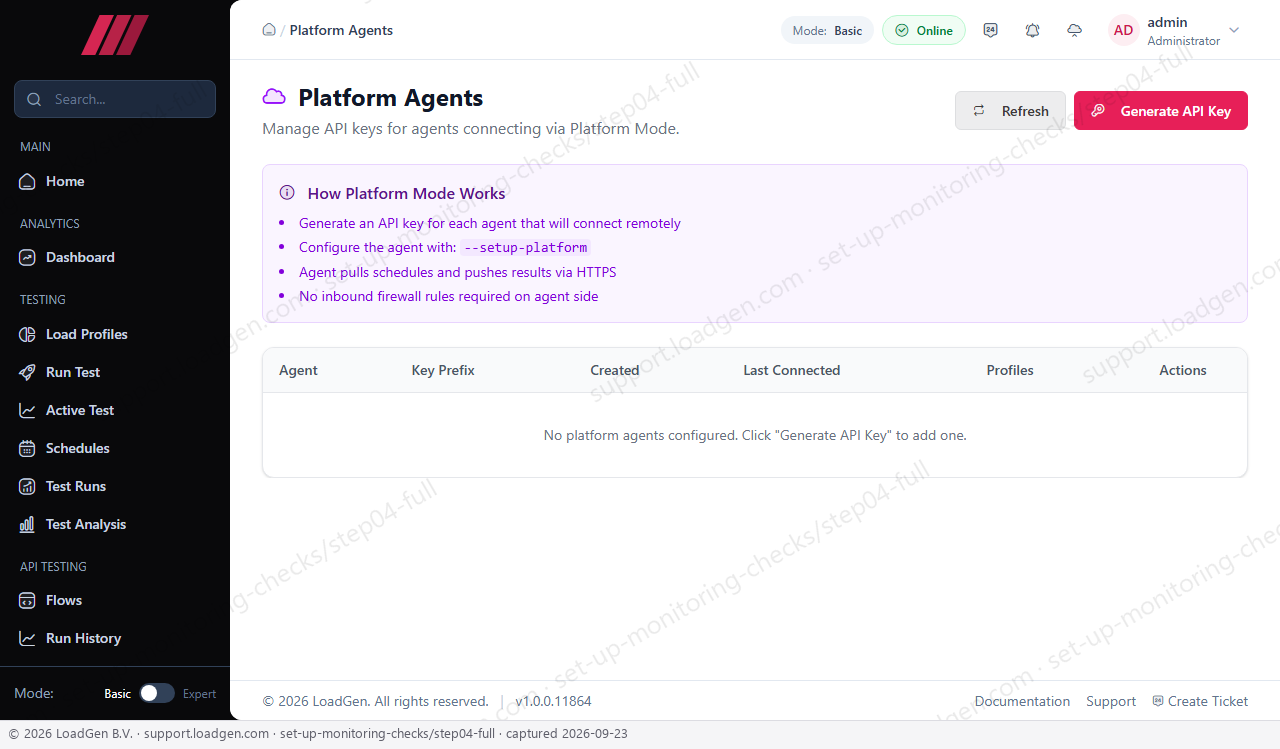Click the Refresh button
1280x749 pixels.
(1010, 111)
